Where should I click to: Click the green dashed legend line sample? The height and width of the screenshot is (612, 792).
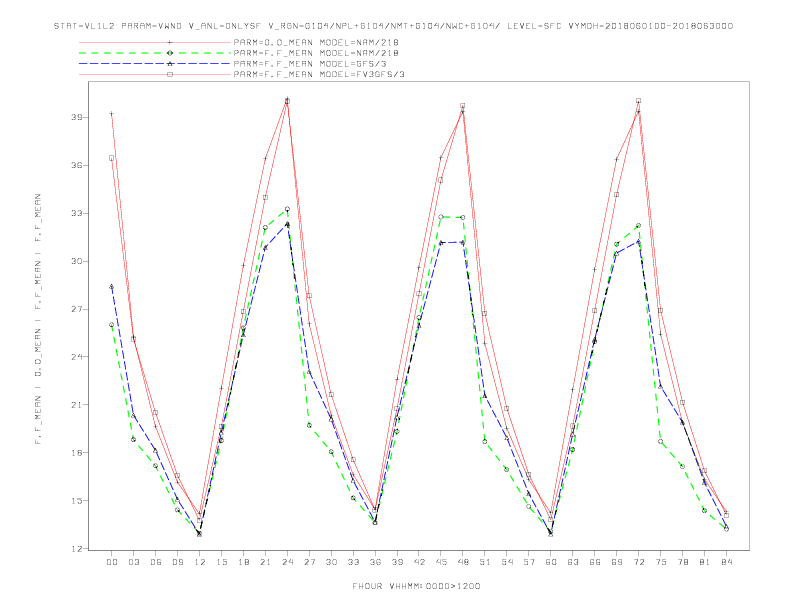point(155,53)
